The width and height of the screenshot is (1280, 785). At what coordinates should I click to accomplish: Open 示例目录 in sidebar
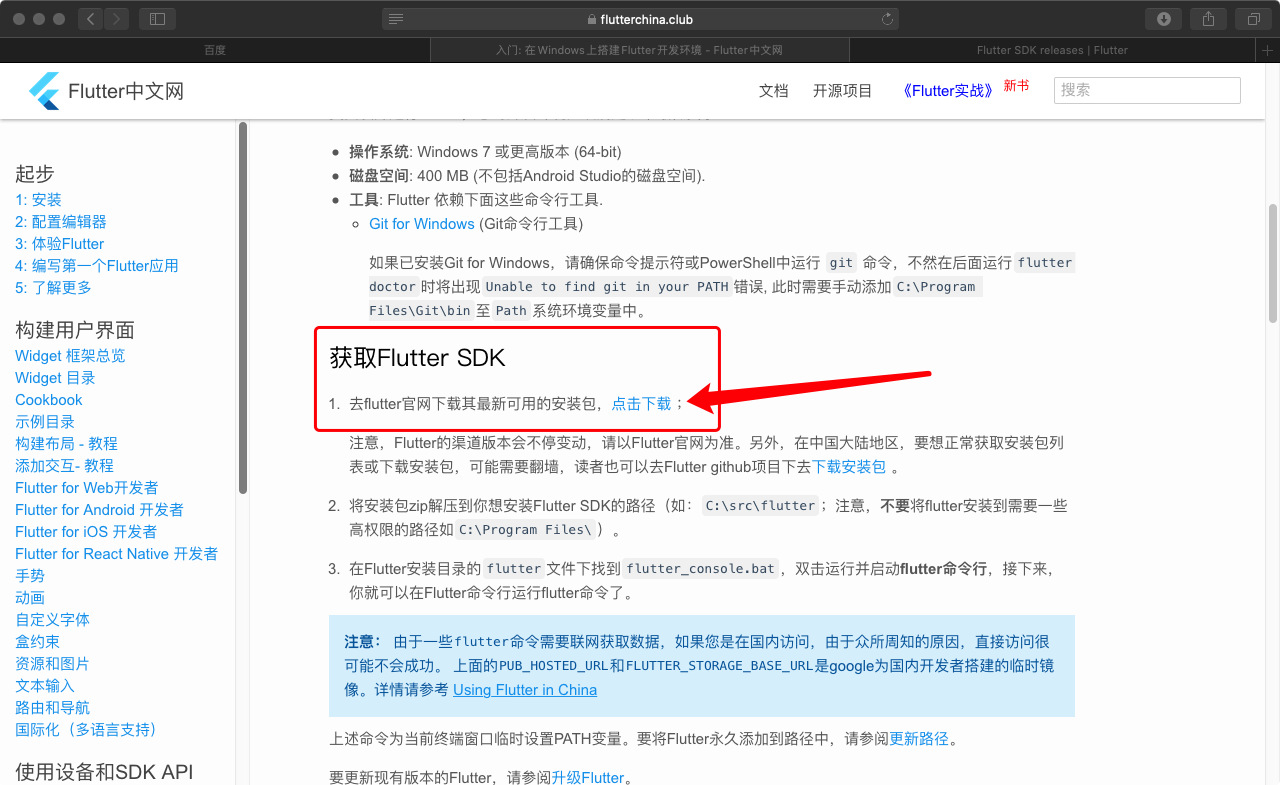coord(45,422)
